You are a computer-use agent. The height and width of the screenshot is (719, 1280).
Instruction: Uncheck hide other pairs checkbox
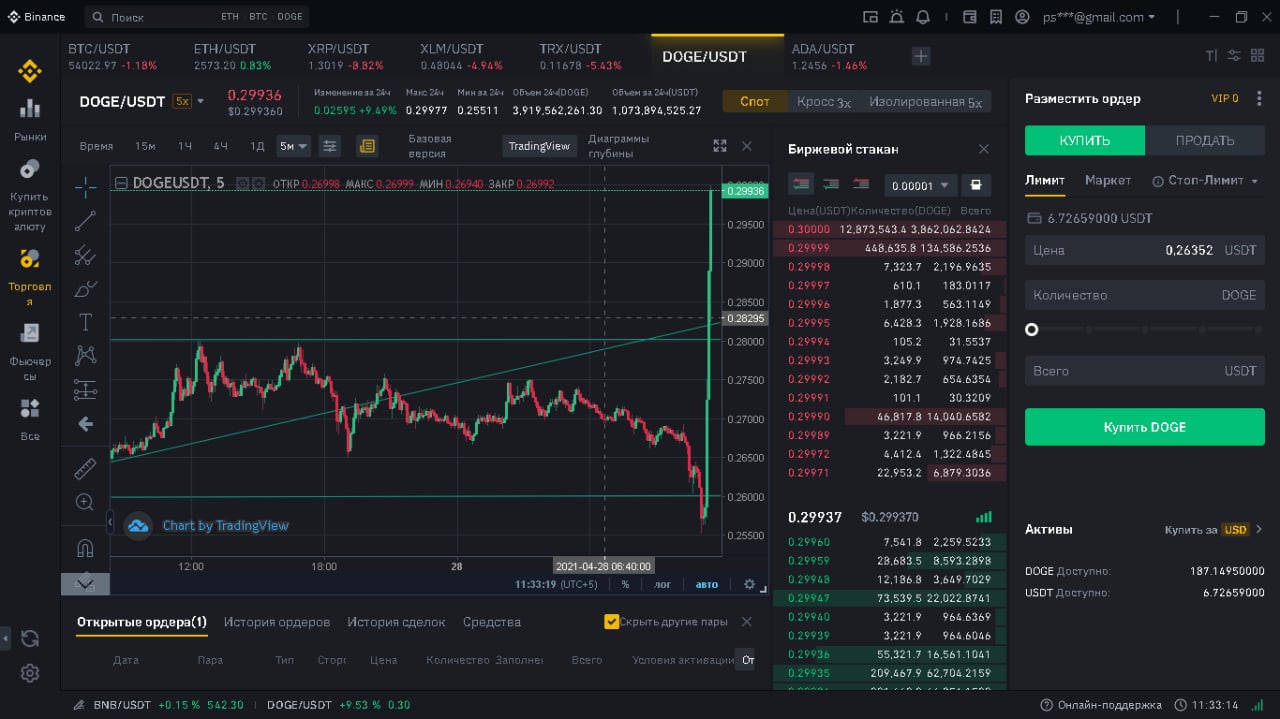[x=612, y=622]
